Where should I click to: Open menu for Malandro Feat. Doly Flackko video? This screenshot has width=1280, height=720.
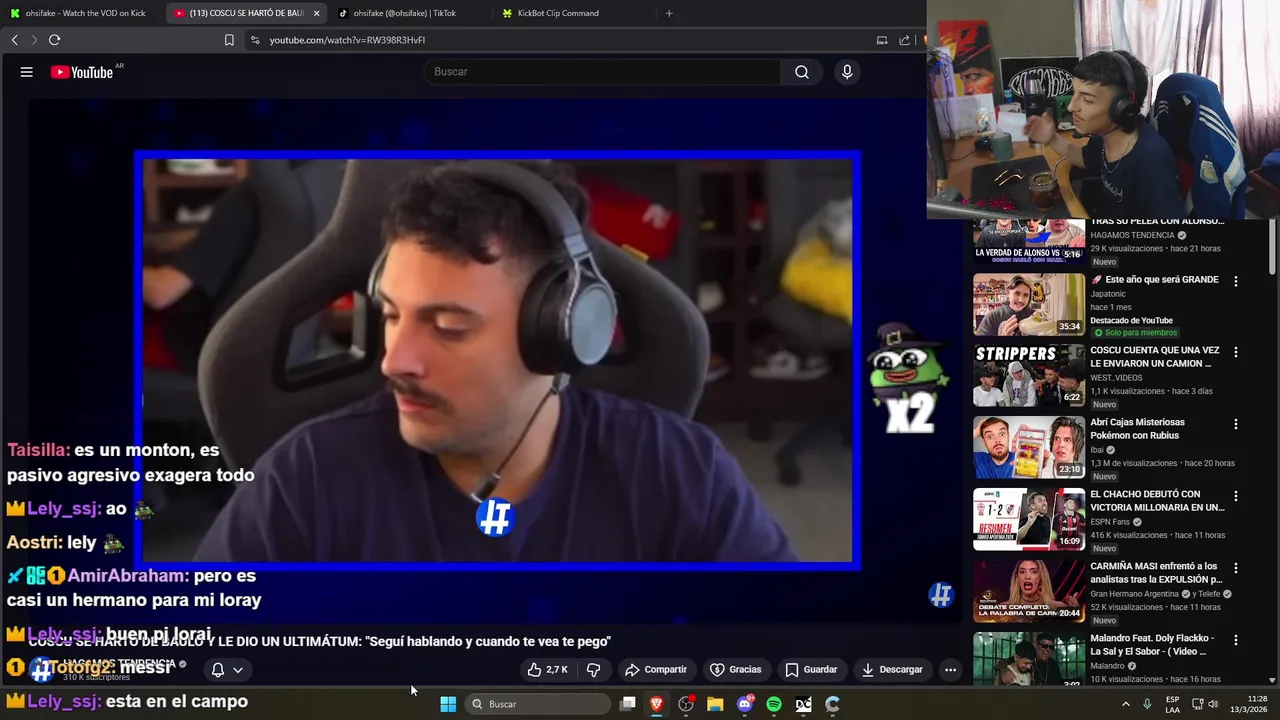click(1236, 640)
